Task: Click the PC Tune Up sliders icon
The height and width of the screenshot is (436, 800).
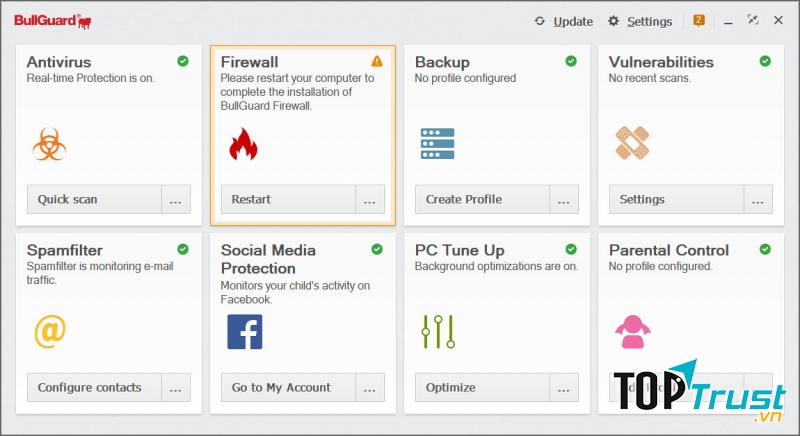Action: [438, 332]
